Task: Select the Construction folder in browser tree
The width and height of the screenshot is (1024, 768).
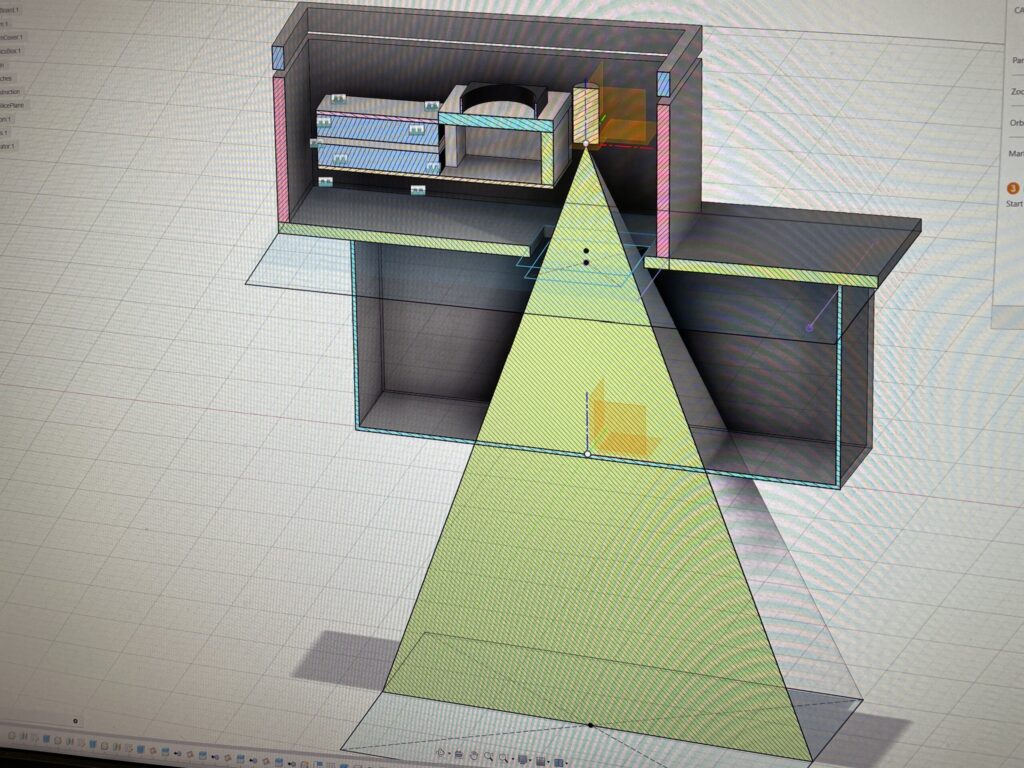Action: tap(10, 91)
